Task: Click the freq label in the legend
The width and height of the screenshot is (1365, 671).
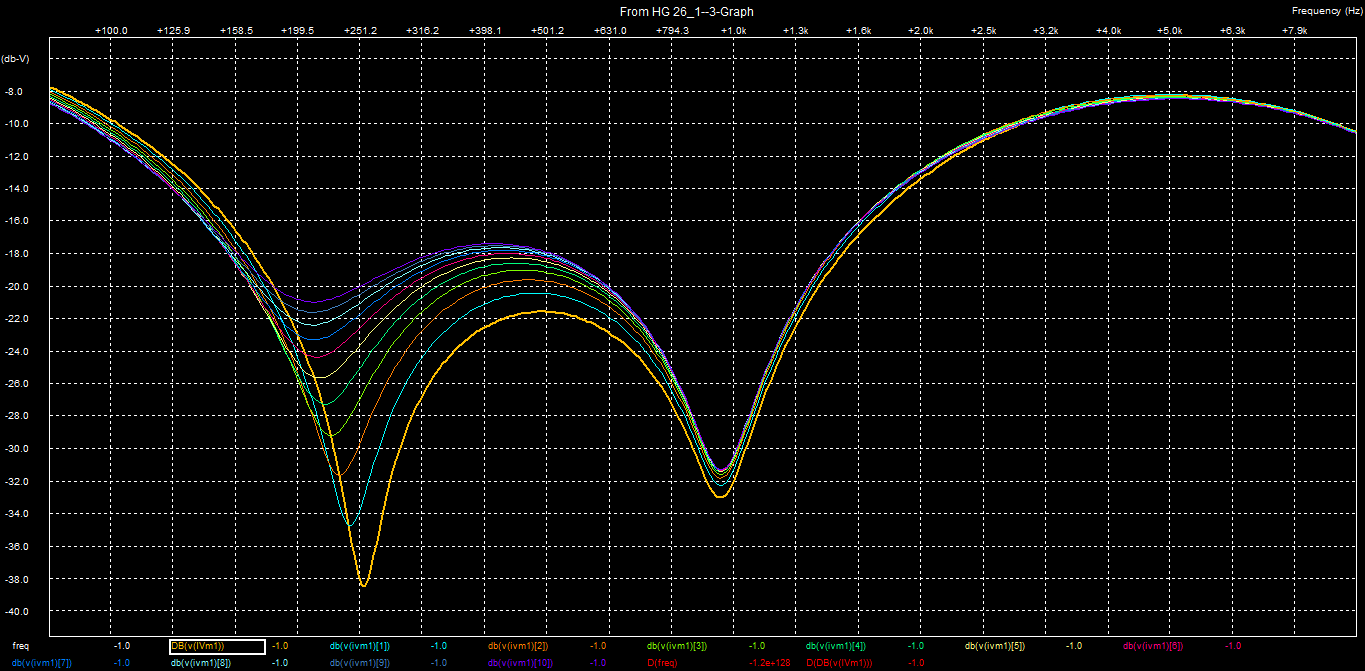Action: tap(20, 646)
